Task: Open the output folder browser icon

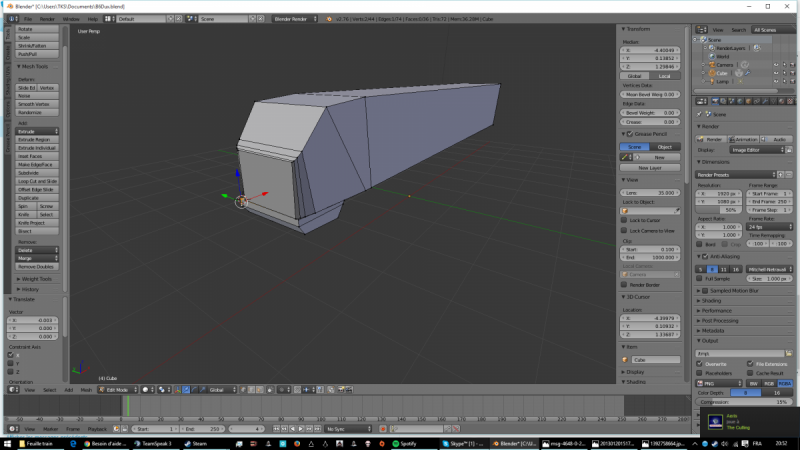Action: pos(789,353)
